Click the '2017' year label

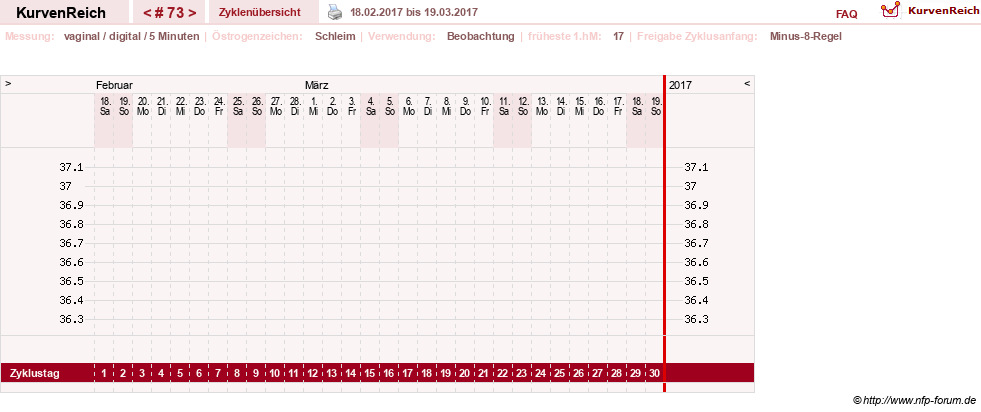(680, 85)
